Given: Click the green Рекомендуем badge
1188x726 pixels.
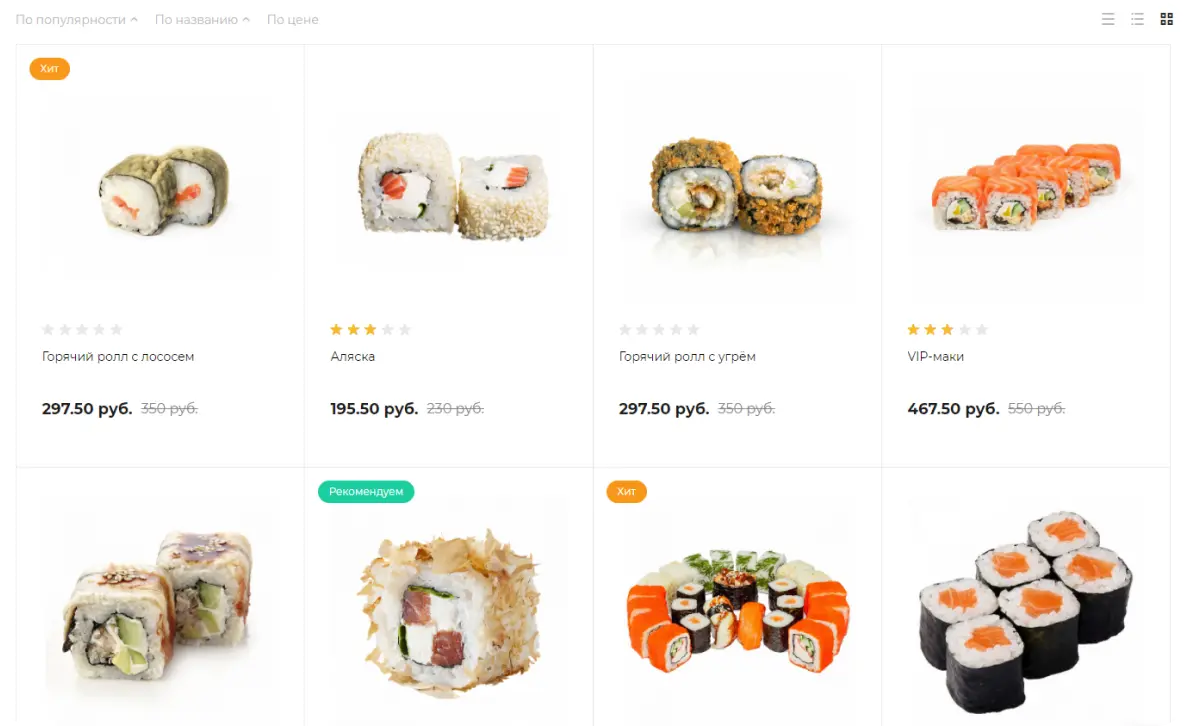Looking at the screenshot, I should tap(366, 492).
